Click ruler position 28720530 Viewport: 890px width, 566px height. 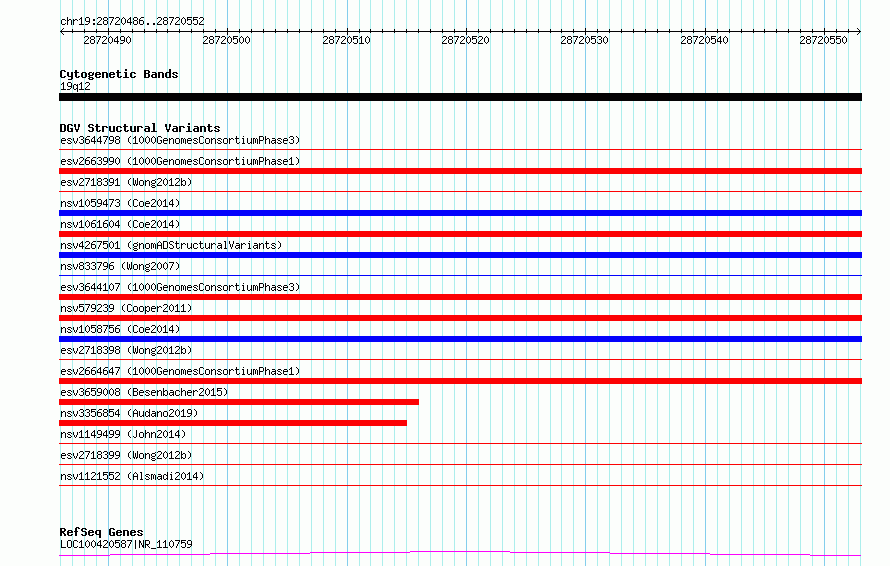(x=585, y=40)
